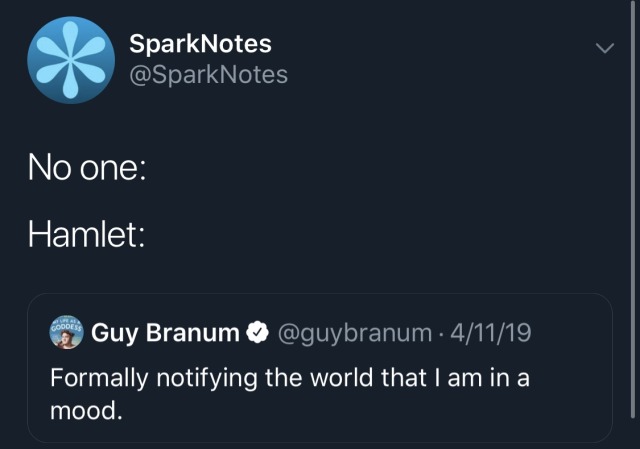Click the word "Formally" in quoted tweet
The width and height of the screenshot is (640, 449).
click(x=99, y=378)
